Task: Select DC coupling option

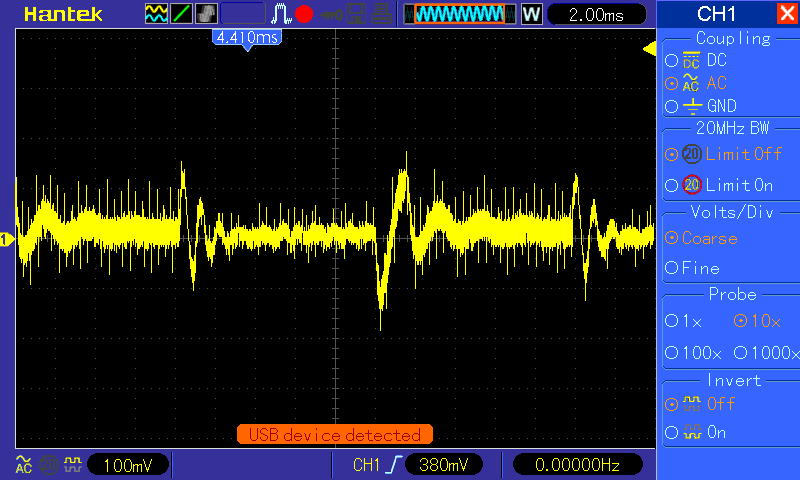Action: pos(696,60)
